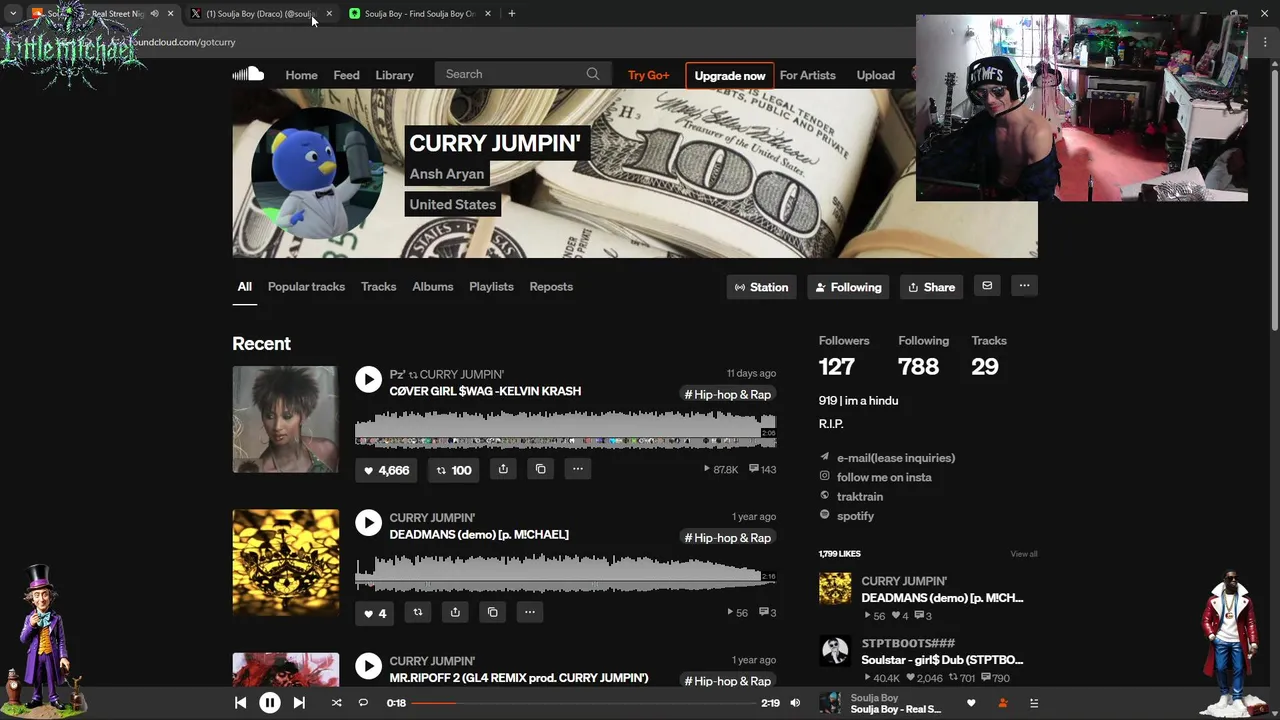Play MR.RIPOFF 2 GL4 REMIX track

pos(368,665)
